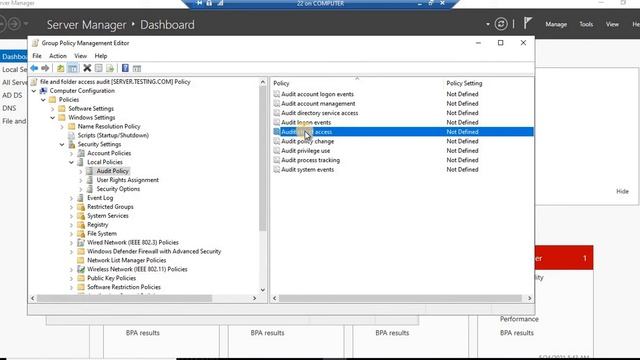The image size is (640, 360).
Task: Open the View menu in editor
Action: click(80, 56)
